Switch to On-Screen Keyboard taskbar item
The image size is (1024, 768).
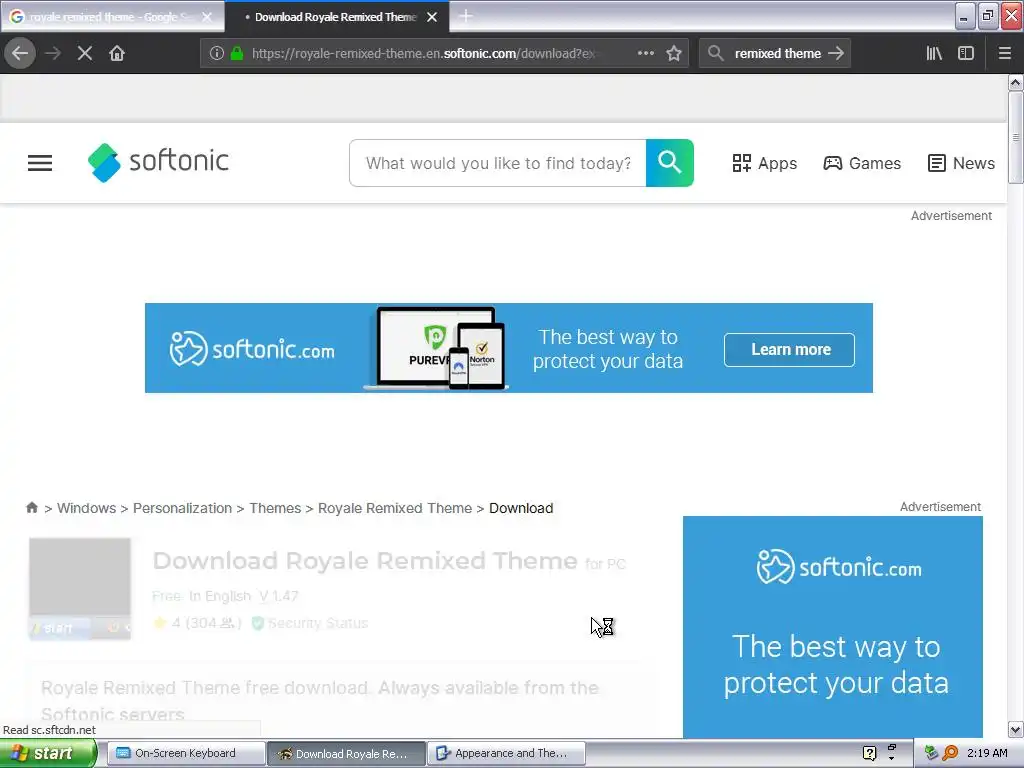click(185, 753)
